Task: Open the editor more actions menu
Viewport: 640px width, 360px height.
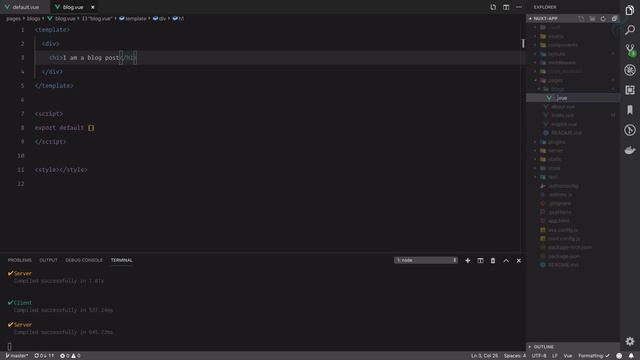Action: (x=519, y=7)
